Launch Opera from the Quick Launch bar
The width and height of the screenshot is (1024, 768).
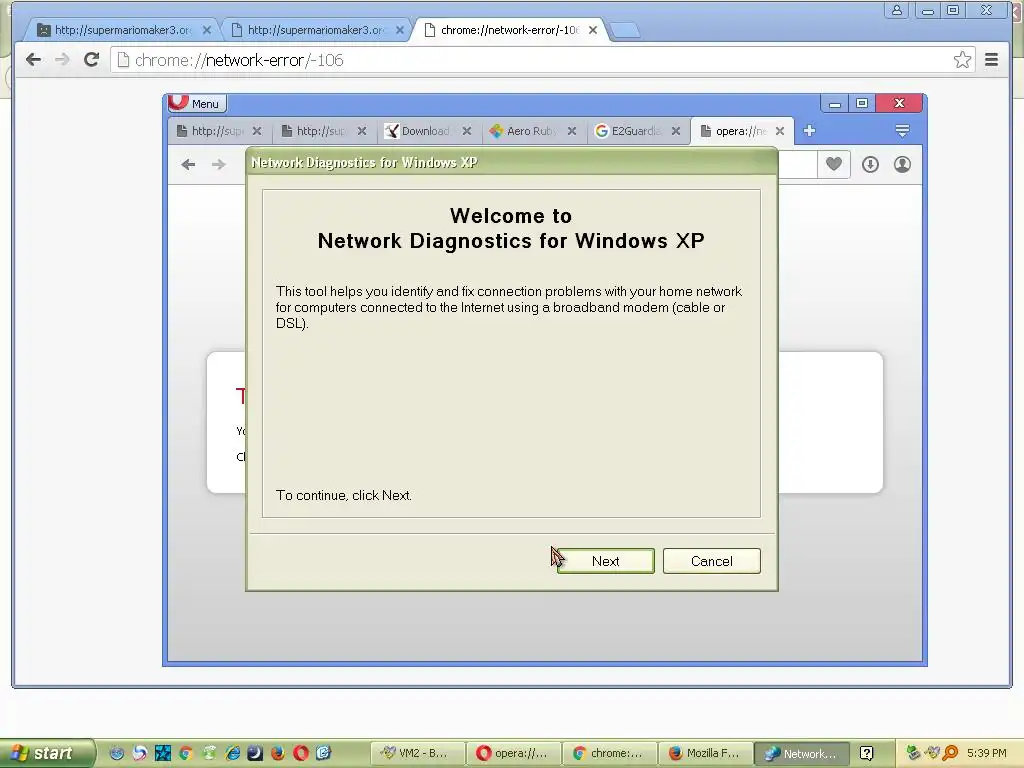[301, 753]
